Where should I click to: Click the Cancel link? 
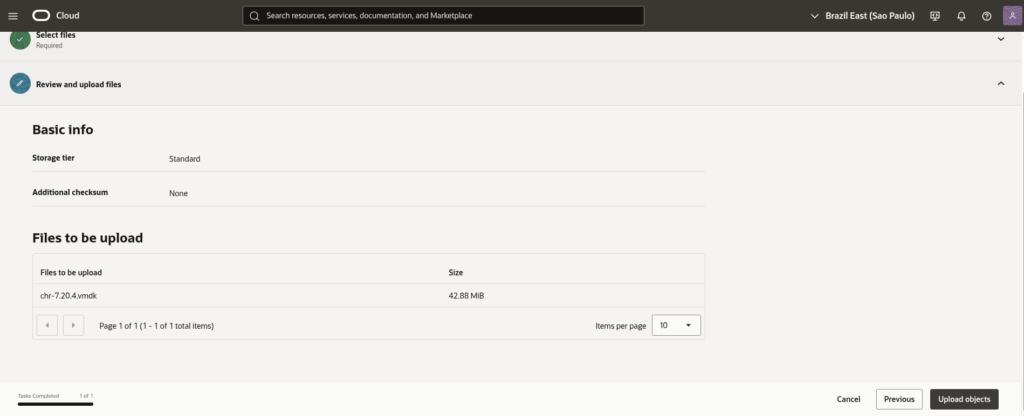(848, 399)
